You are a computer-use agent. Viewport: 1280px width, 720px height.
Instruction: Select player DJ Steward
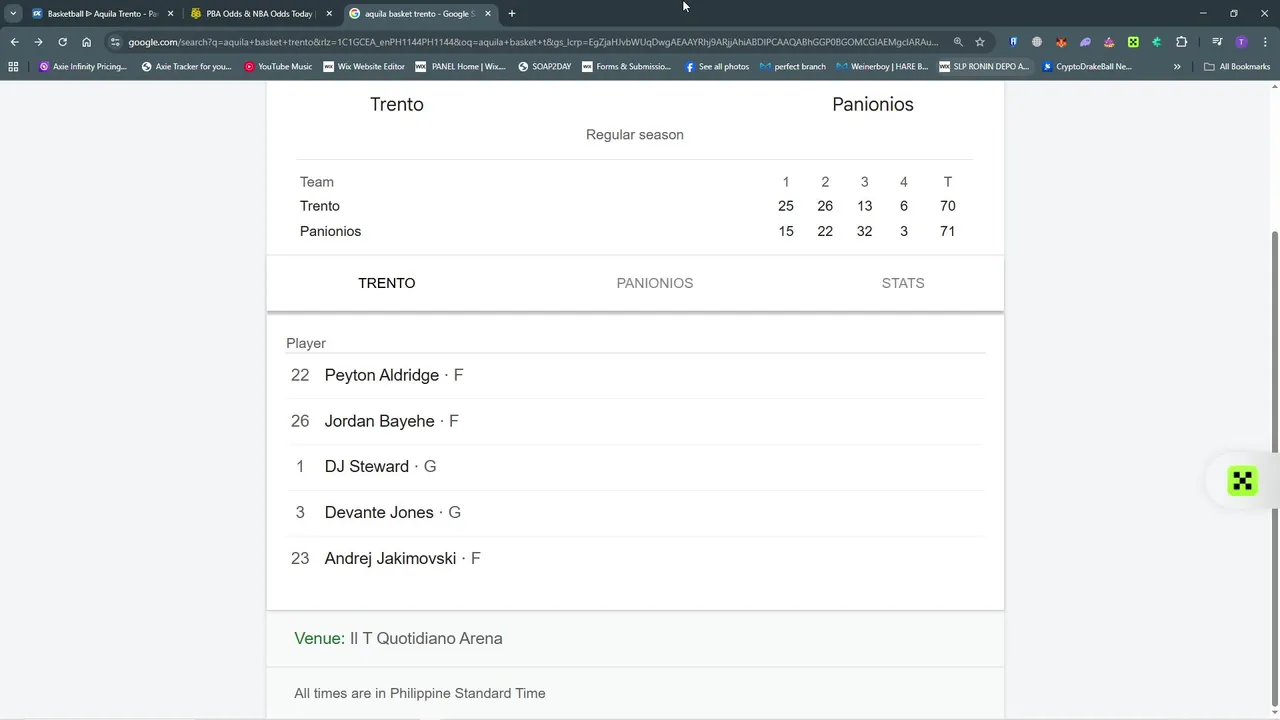coord(367,467)
